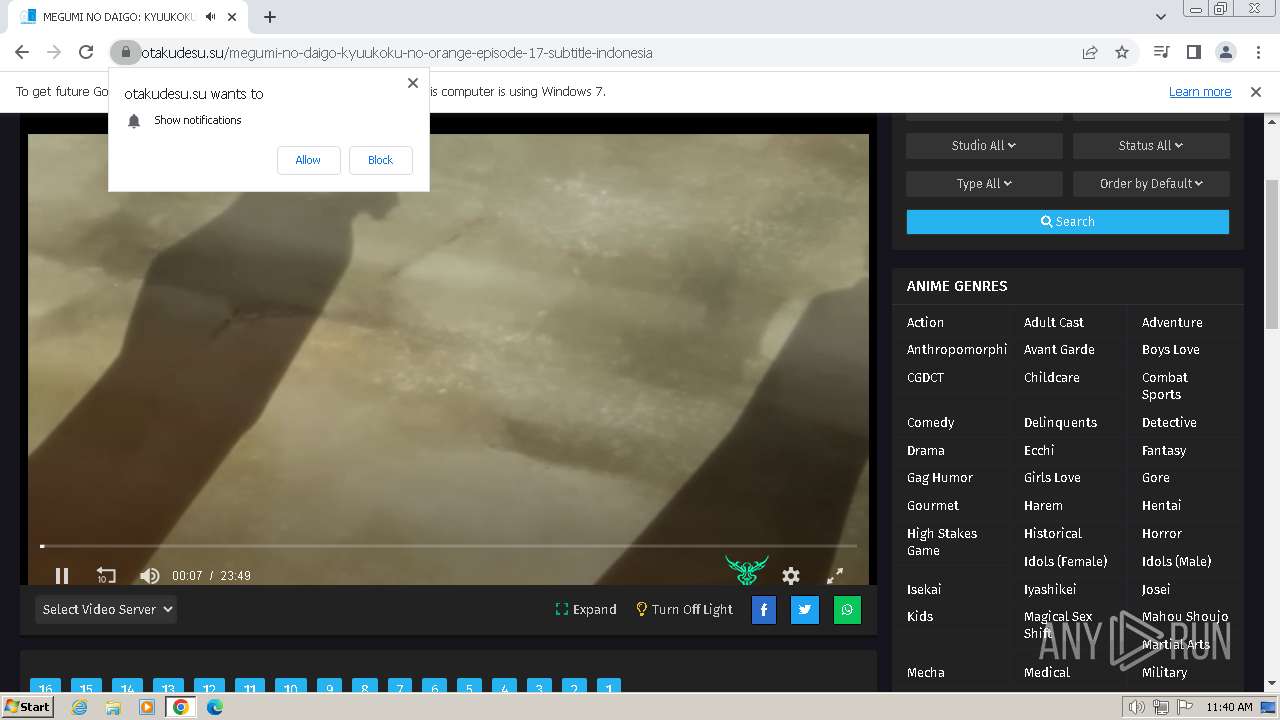The width and height of the screenshot is (1280, 720).
Task: Select the Historical genre
Action: click(1053, 533)
